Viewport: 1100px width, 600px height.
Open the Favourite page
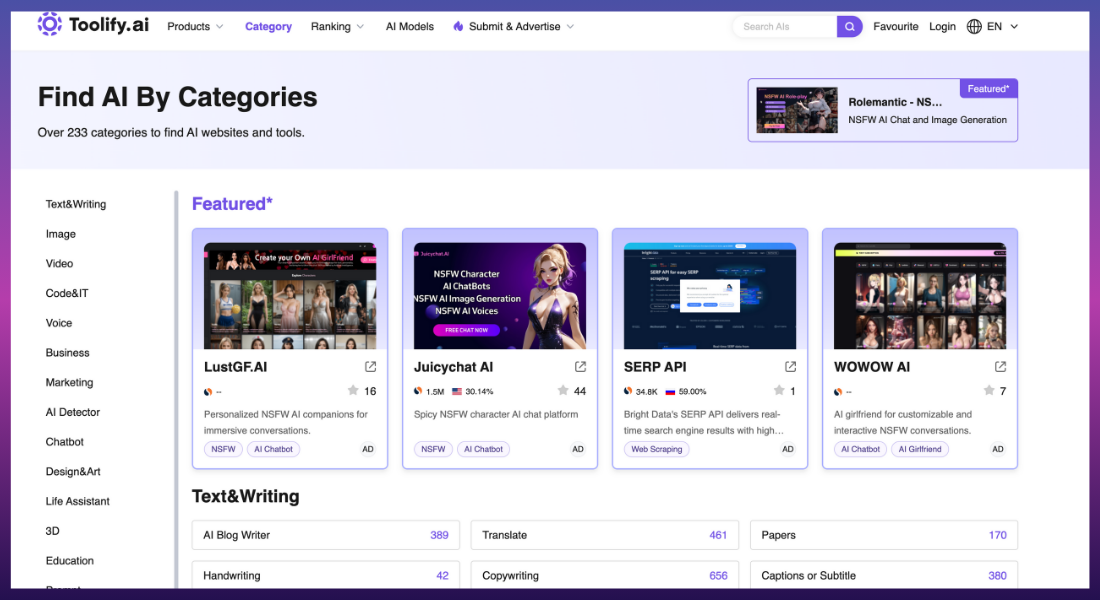point(895,26)
